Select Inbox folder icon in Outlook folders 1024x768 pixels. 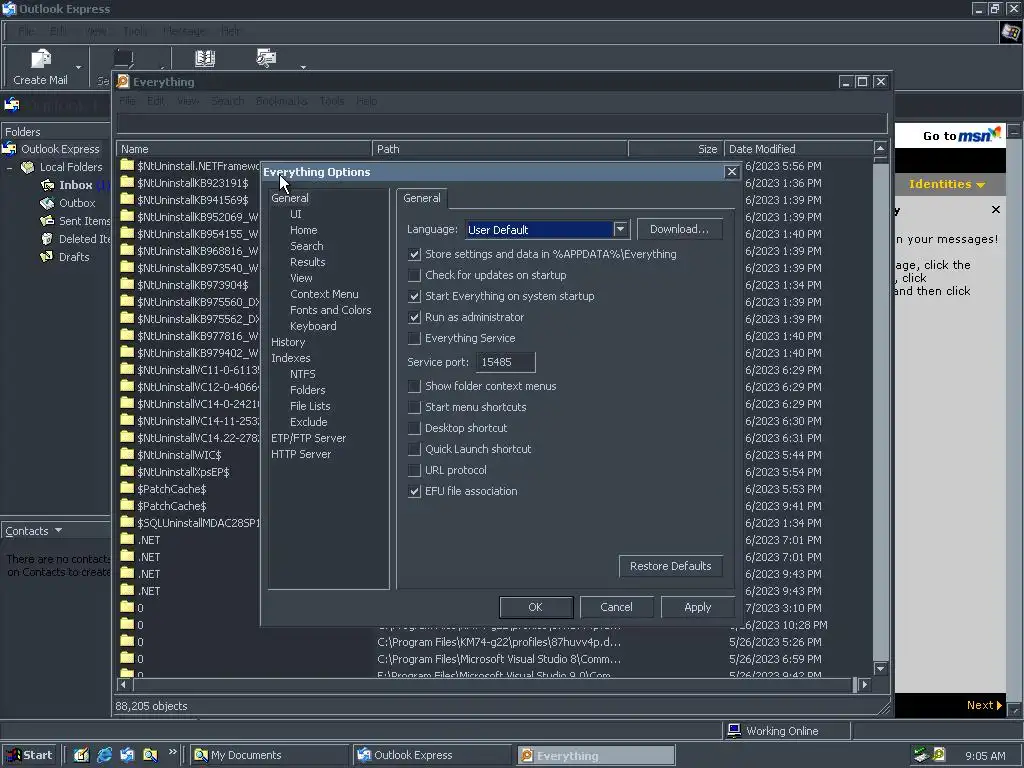click(48, 185)
